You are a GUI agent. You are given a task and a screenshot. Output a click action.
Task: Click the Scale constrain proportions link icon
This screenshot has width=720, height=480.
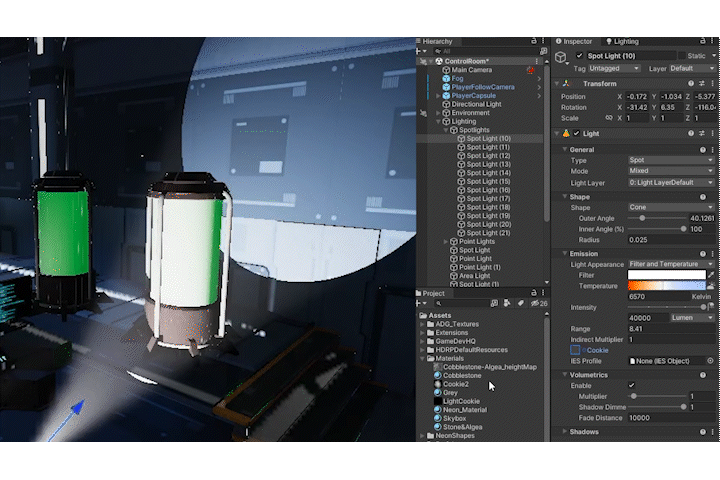[x=607, y=118]
